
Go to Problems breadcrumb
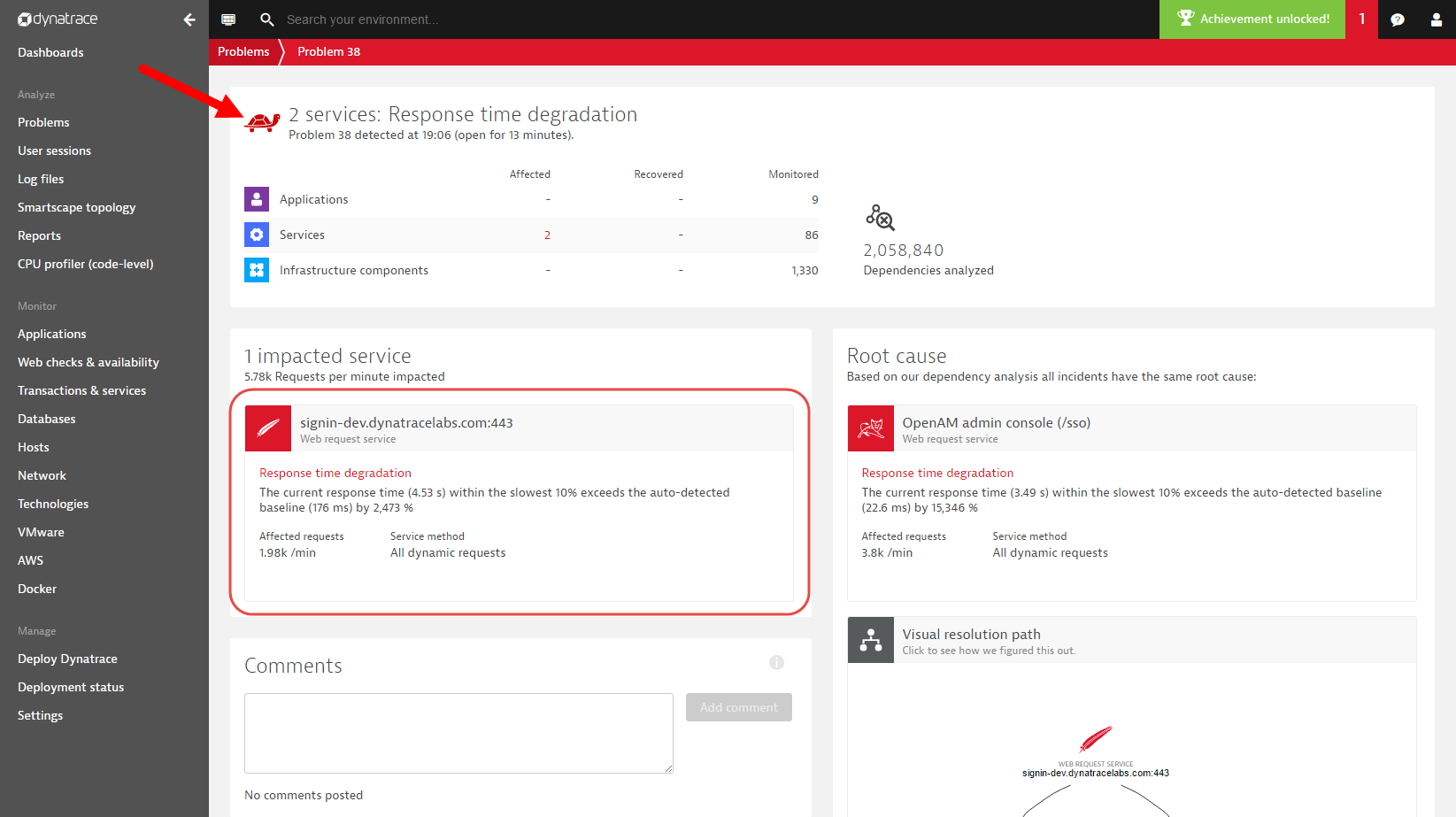coord(243,51)
